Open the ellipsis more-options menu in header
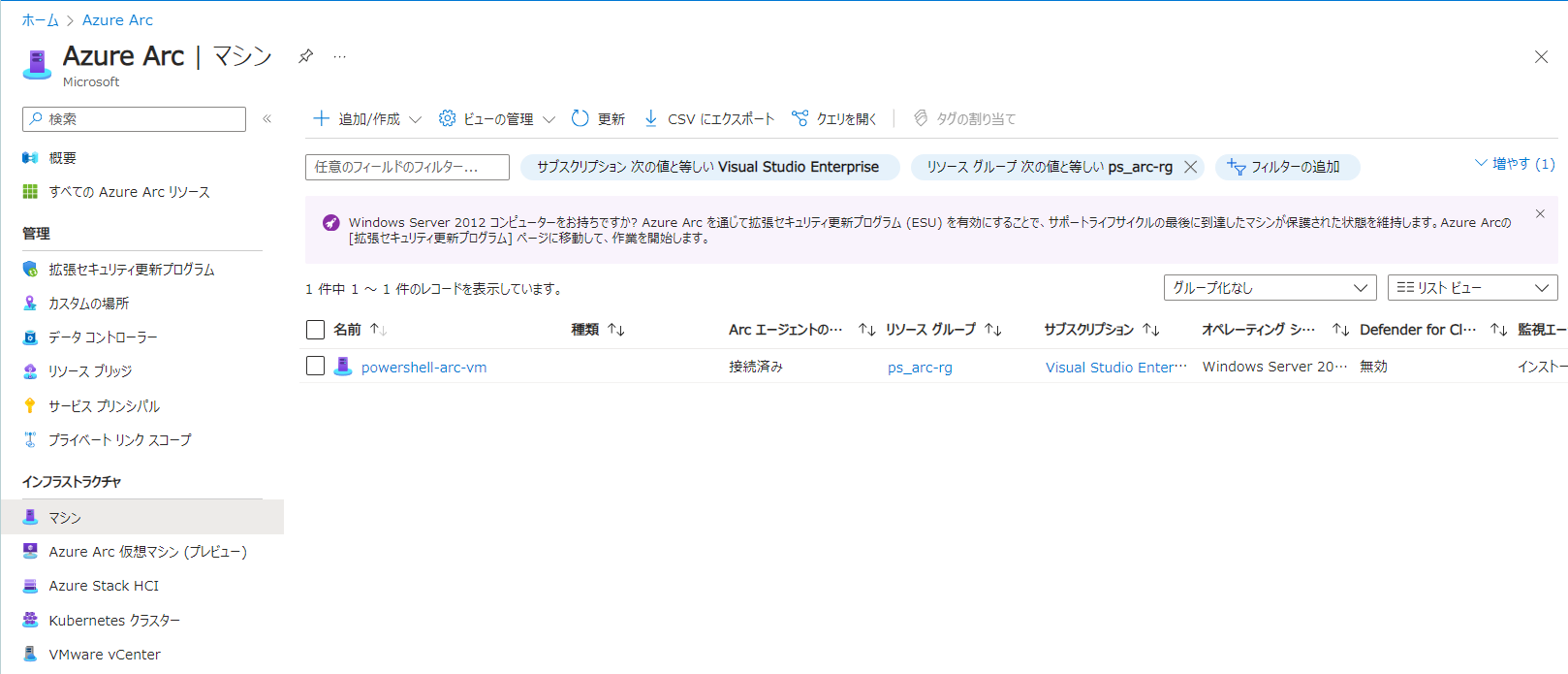 pyautogui.click(x=339, y=56)
